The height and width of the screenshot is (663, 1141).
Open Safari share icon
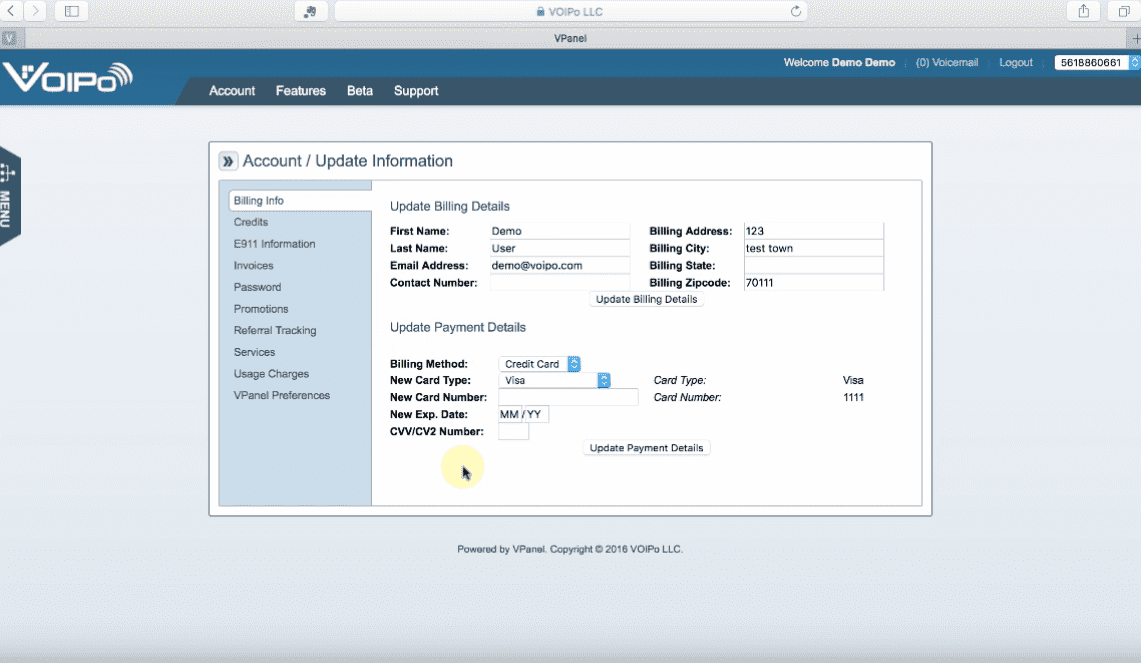click(x=1083, y=11)
